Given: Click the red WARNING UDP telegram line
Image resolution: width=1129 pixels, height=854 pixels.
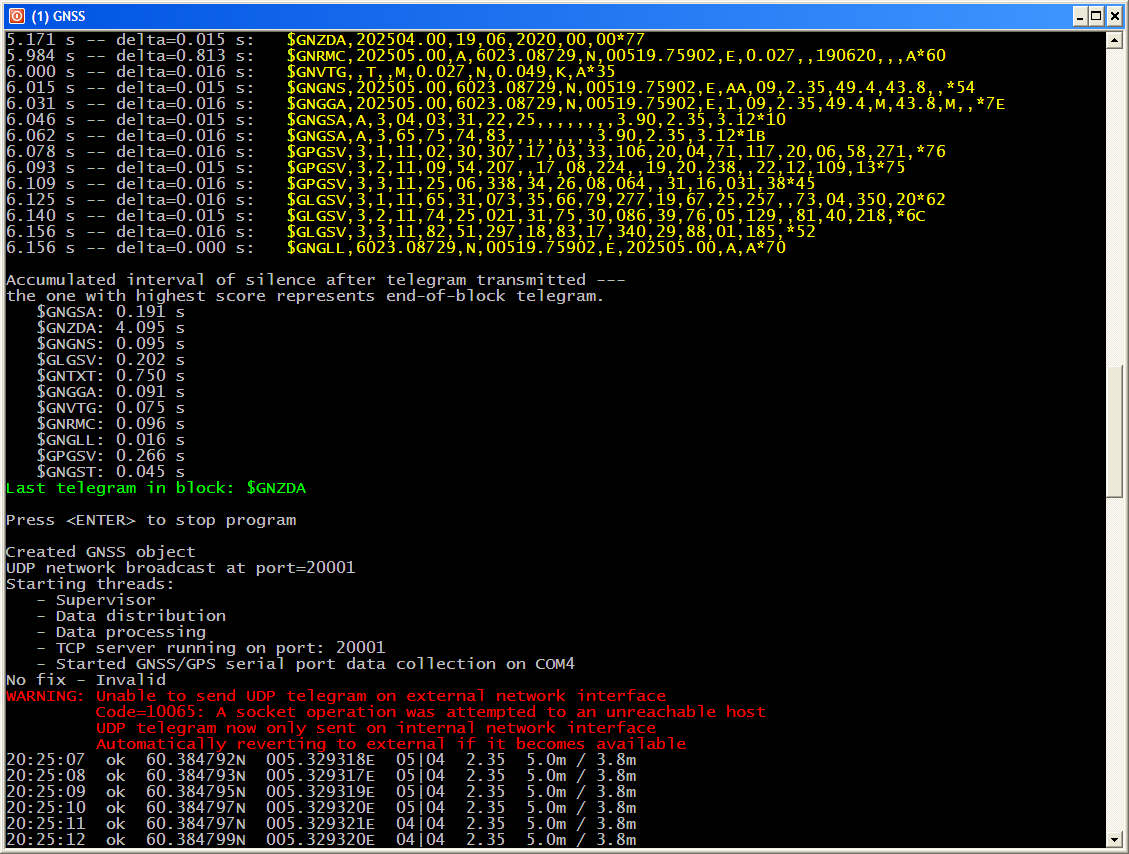Looking at the screenshot, I should (336, 696).
